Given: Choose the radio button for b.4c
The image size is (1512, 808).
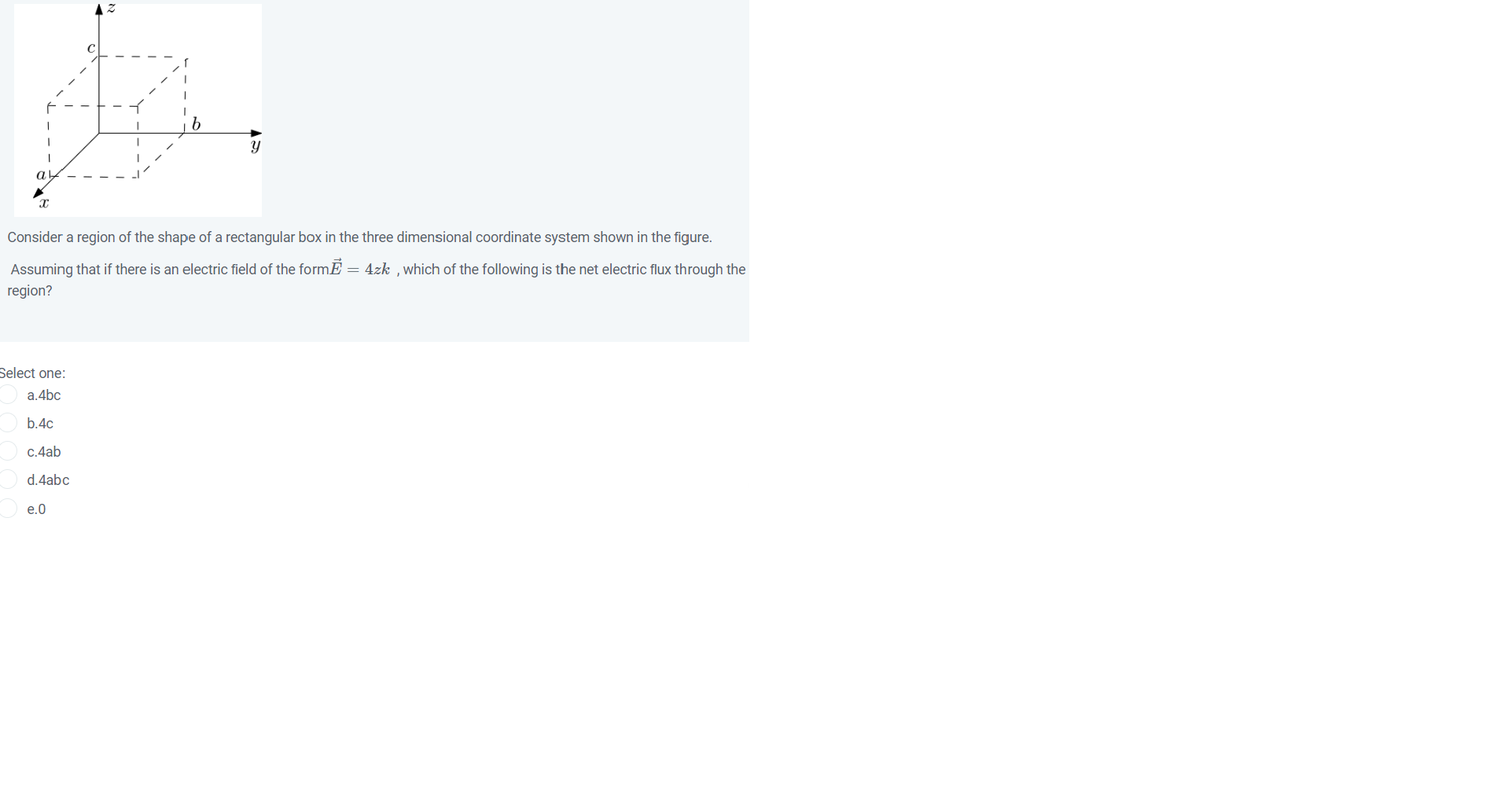Looking at the screenshot, I should point(8,423).
